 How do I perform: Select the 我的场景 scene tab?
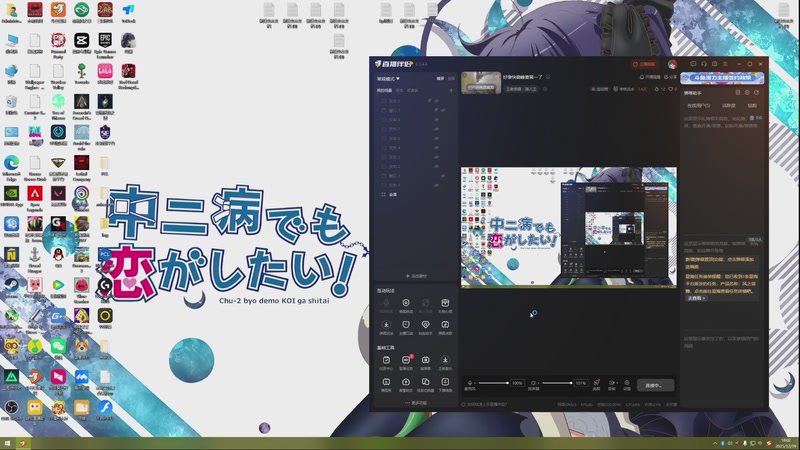[x=384, y=90]
